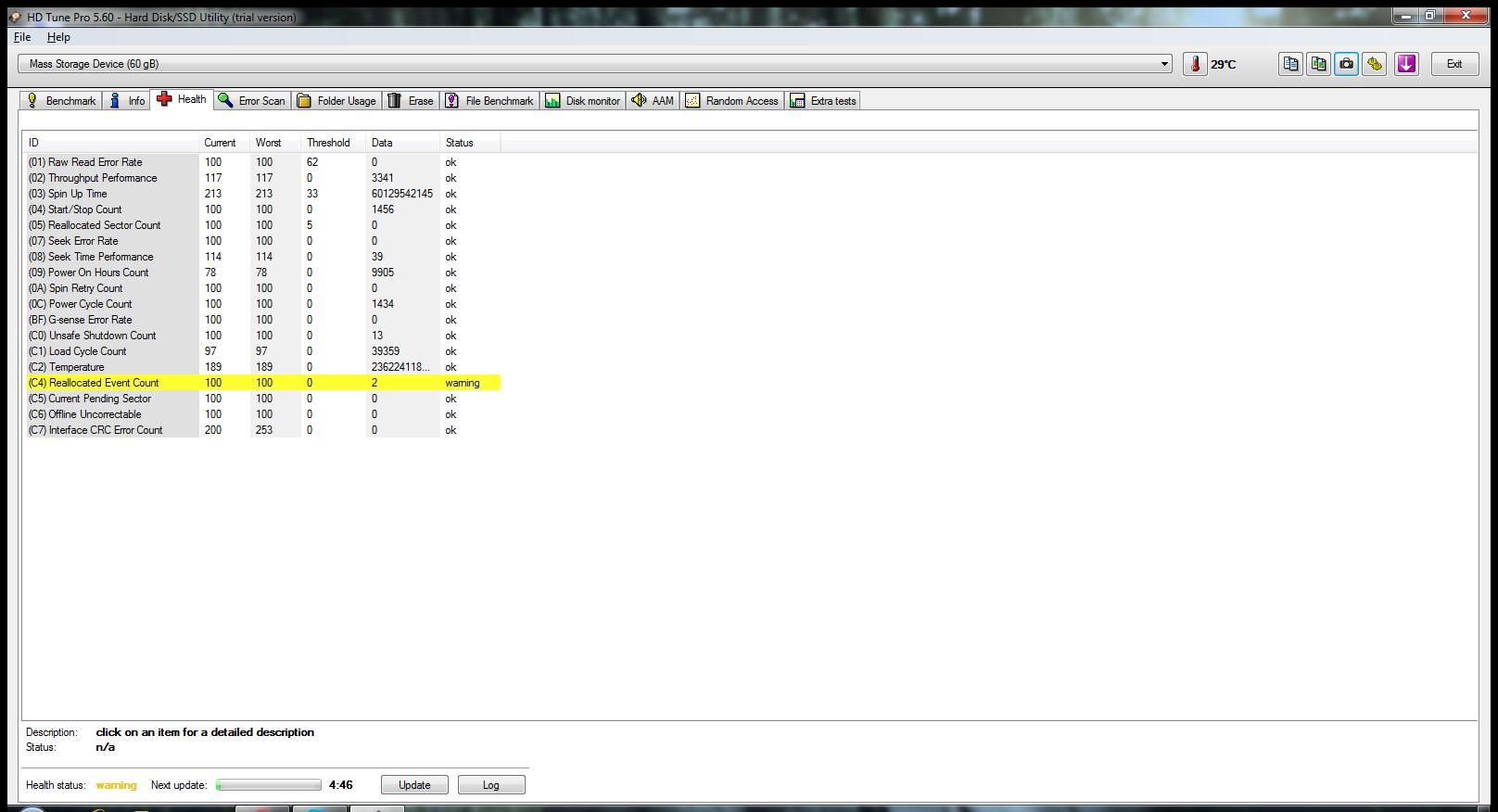Select the Reallocated Sector Count row
The width and height of the screenshot is (1498, 812).
[263, 225]
